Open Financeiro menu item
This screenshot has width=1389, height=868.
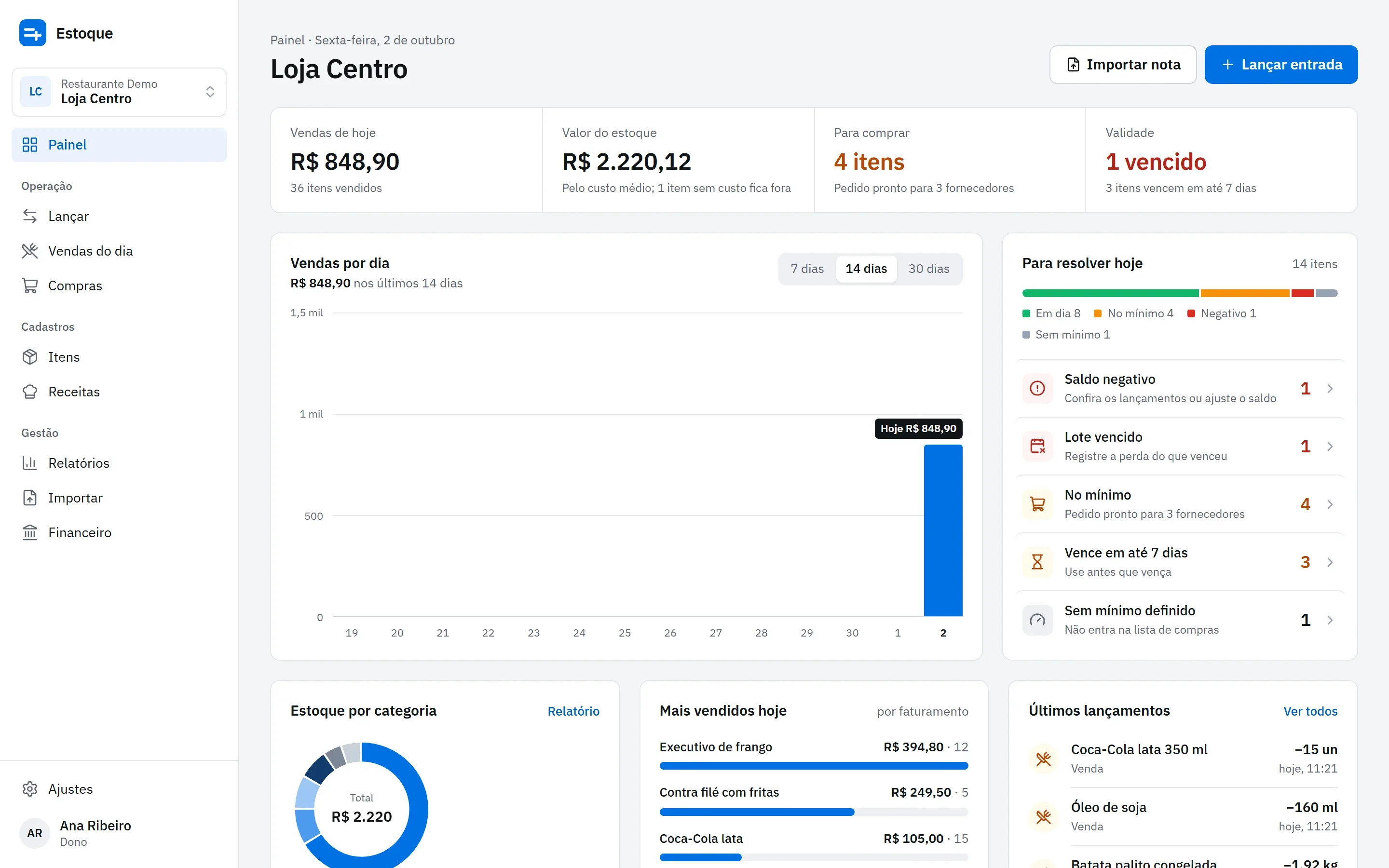[x=119, y=532]
